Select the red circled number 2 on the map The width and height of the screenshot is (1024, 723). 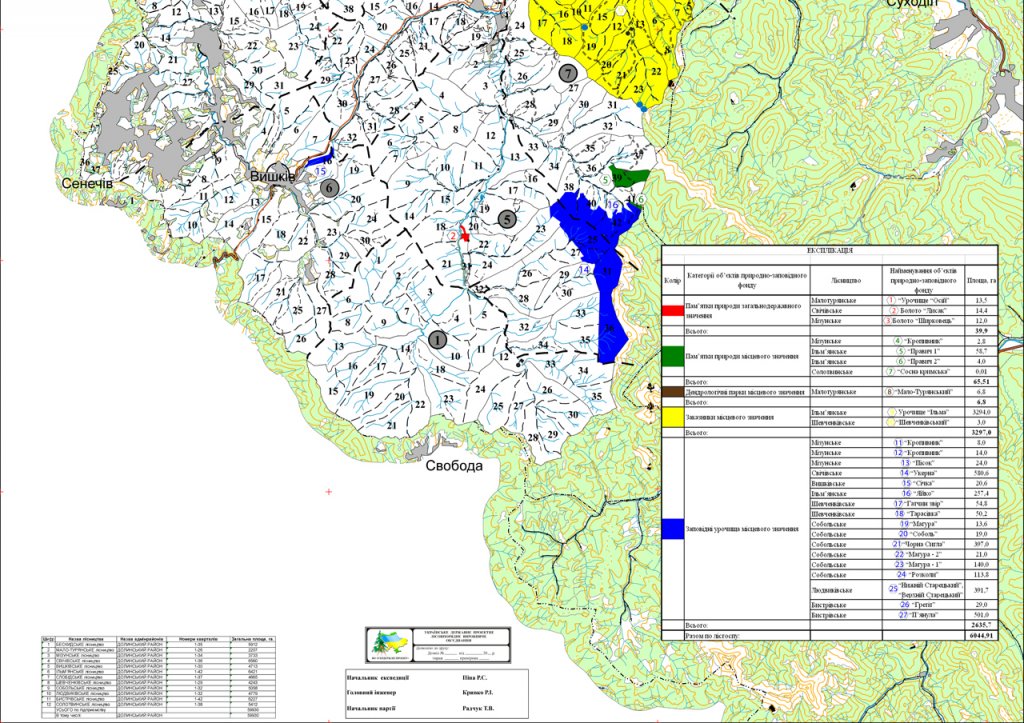point(453,236)
